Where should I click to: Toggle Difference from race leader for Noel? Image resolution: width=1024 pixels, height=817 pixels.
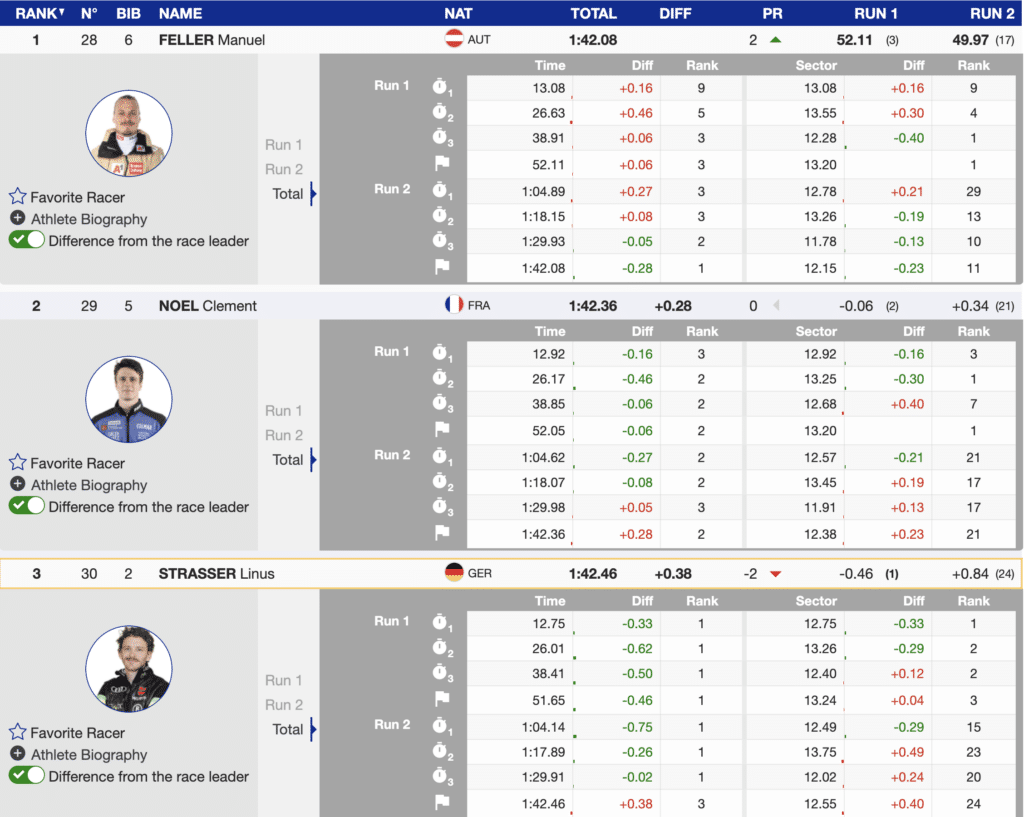[27, 506]
